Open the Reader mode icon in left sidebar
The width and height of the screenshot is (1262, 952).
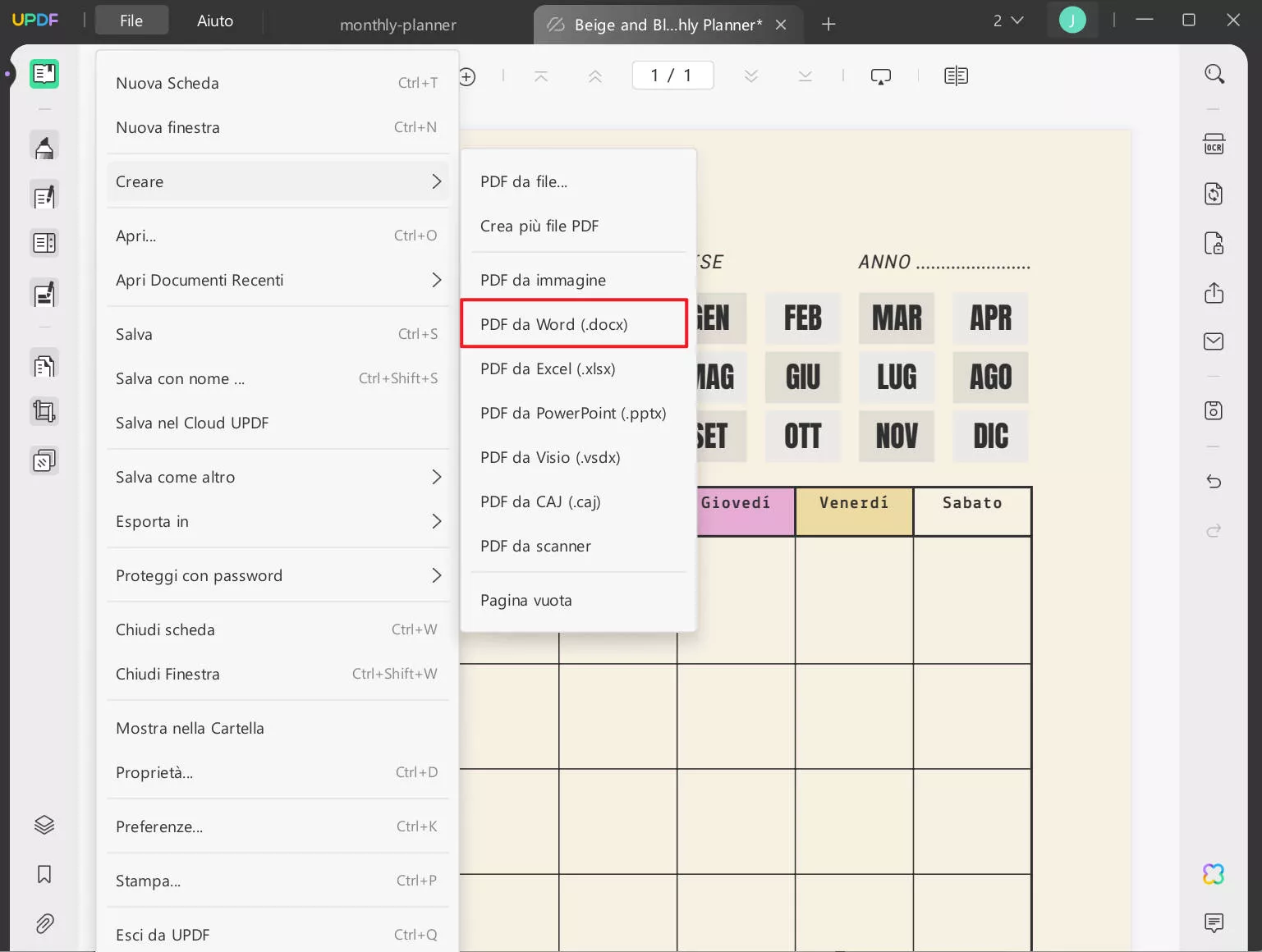[44, 74]
